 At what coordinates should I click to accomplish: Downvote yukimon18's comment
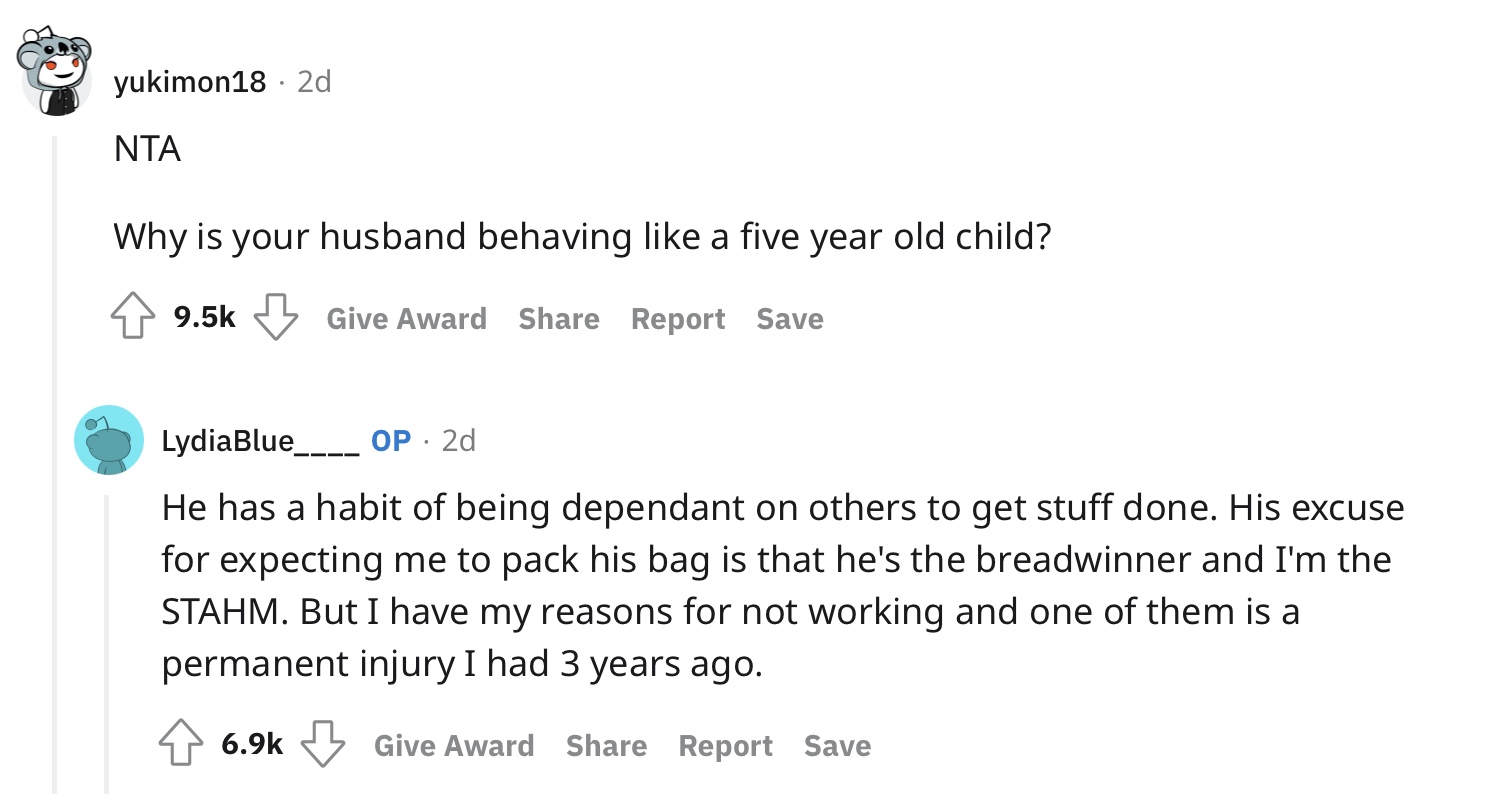[x=277, y=318]
